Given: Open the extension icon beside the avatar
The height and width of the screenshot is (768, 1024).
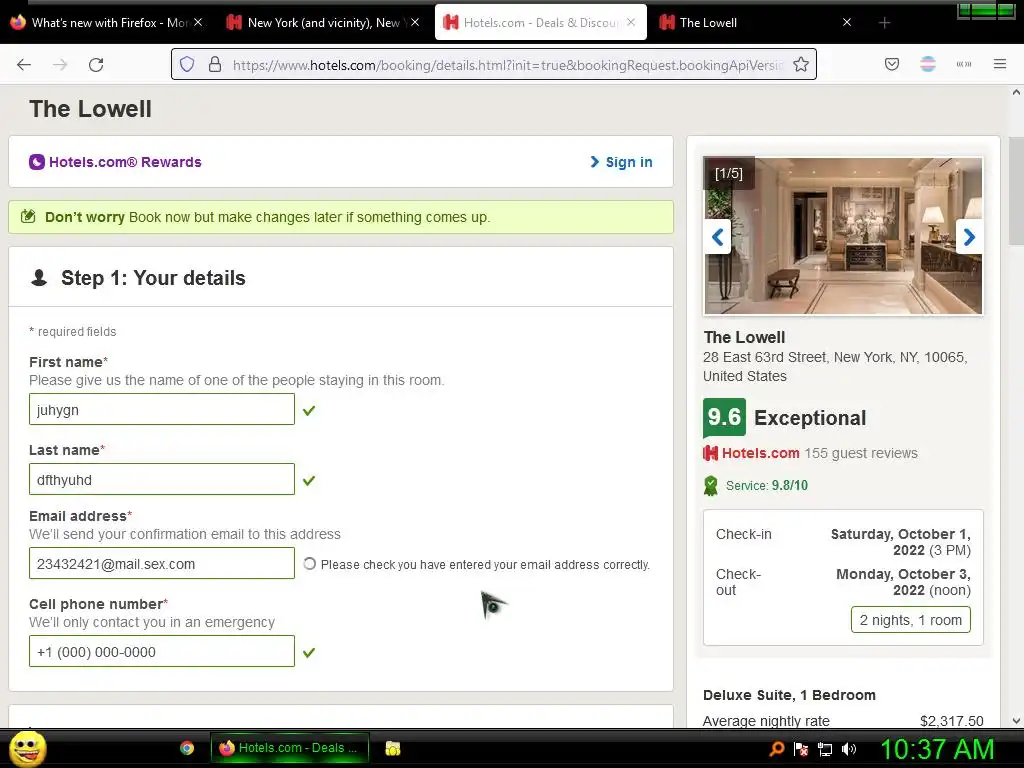Looking at the screenshot, I should click(963, 64).
